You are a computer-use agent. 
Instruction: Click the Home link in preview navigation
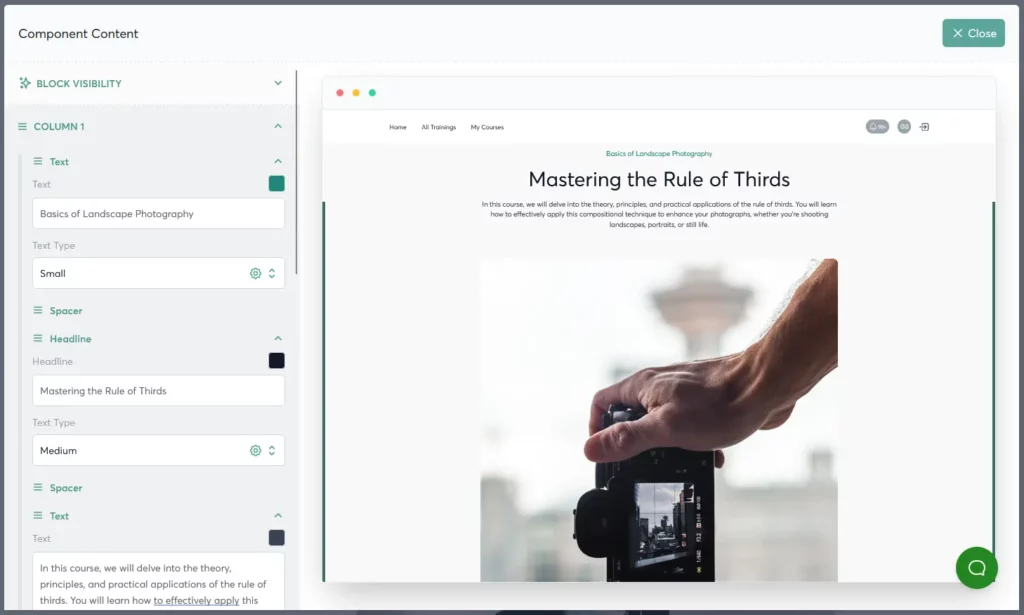pyautogui.click(x=398, y=127)
